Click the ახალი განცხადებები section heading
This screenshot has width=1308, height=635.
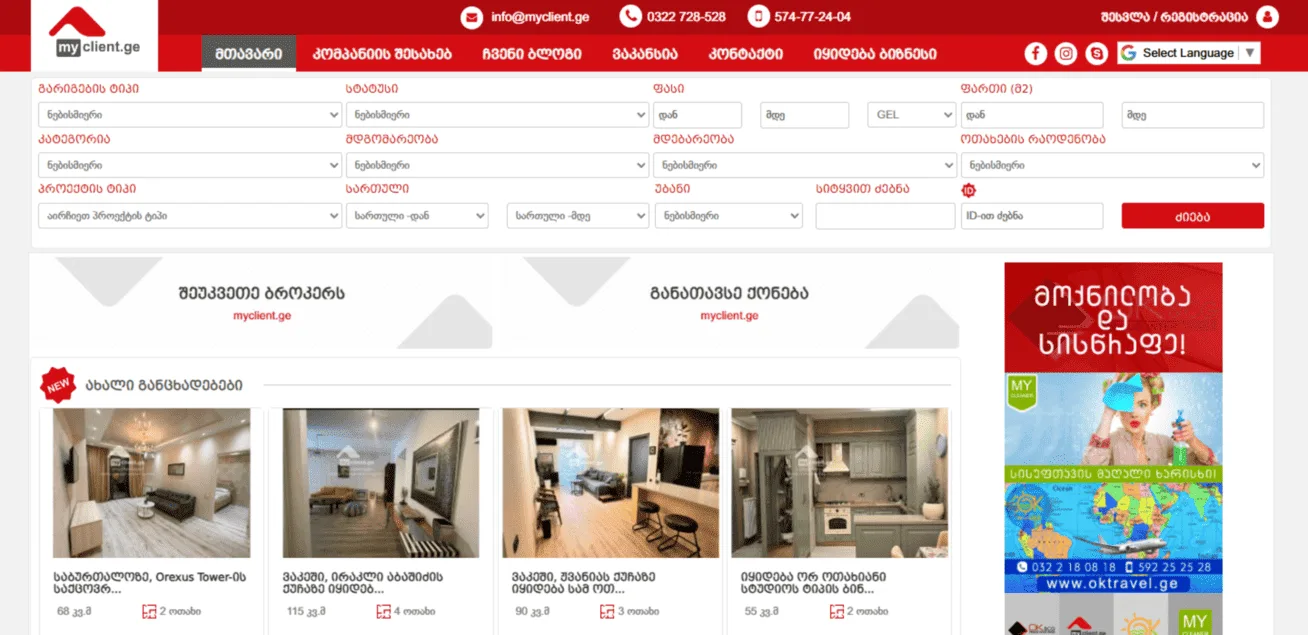click(163, 385)
